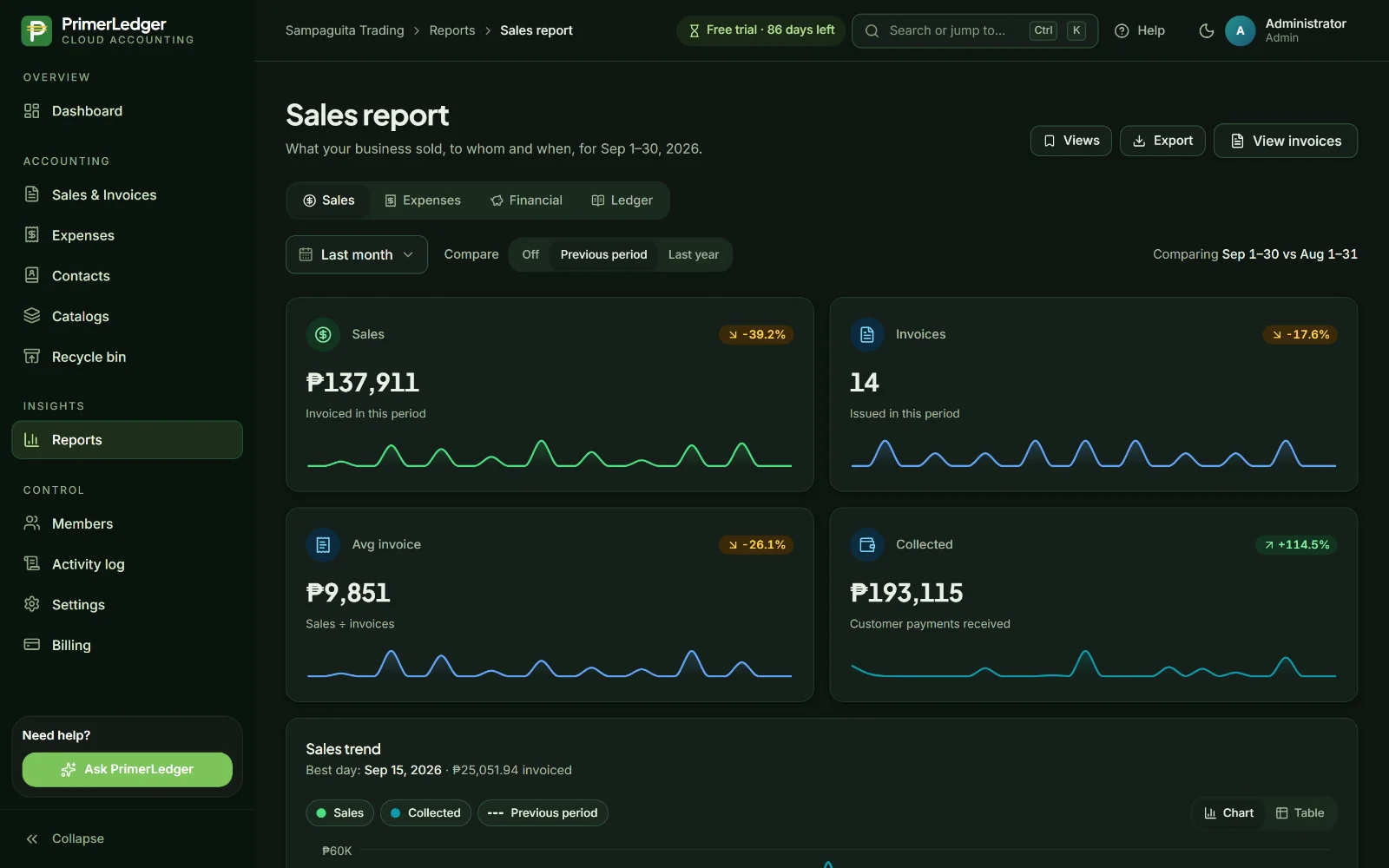Click the Collected card wallet icon
This screenshot has height=868, width=1389.
coord(866,544)
